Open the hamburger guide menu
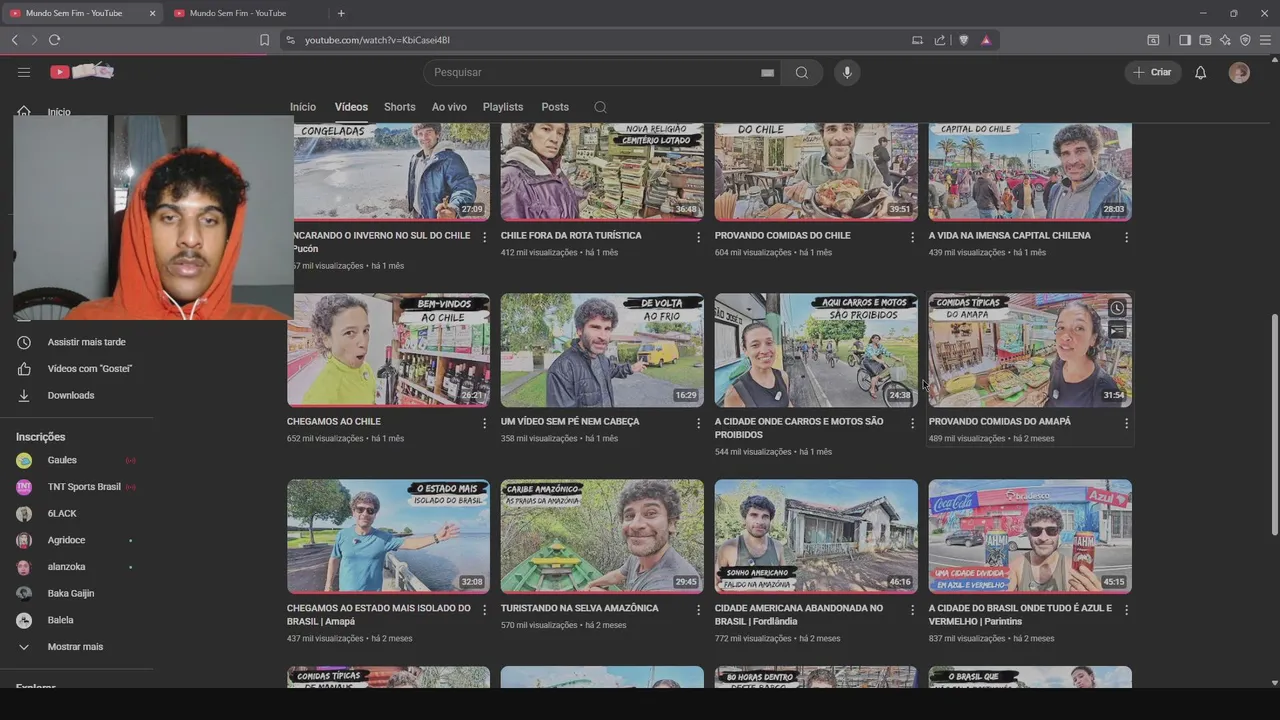 (24, 72)
